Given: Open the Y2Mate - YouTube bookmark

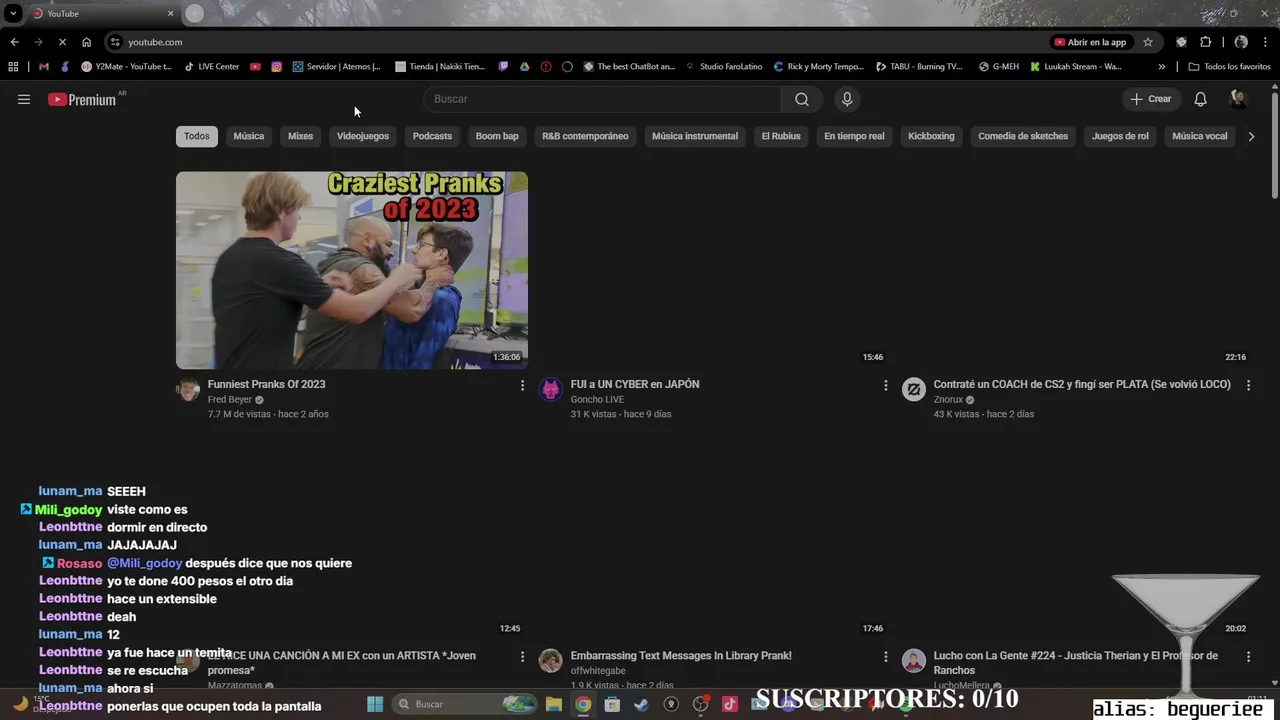Looking at the screenshot, I should 126,67.
